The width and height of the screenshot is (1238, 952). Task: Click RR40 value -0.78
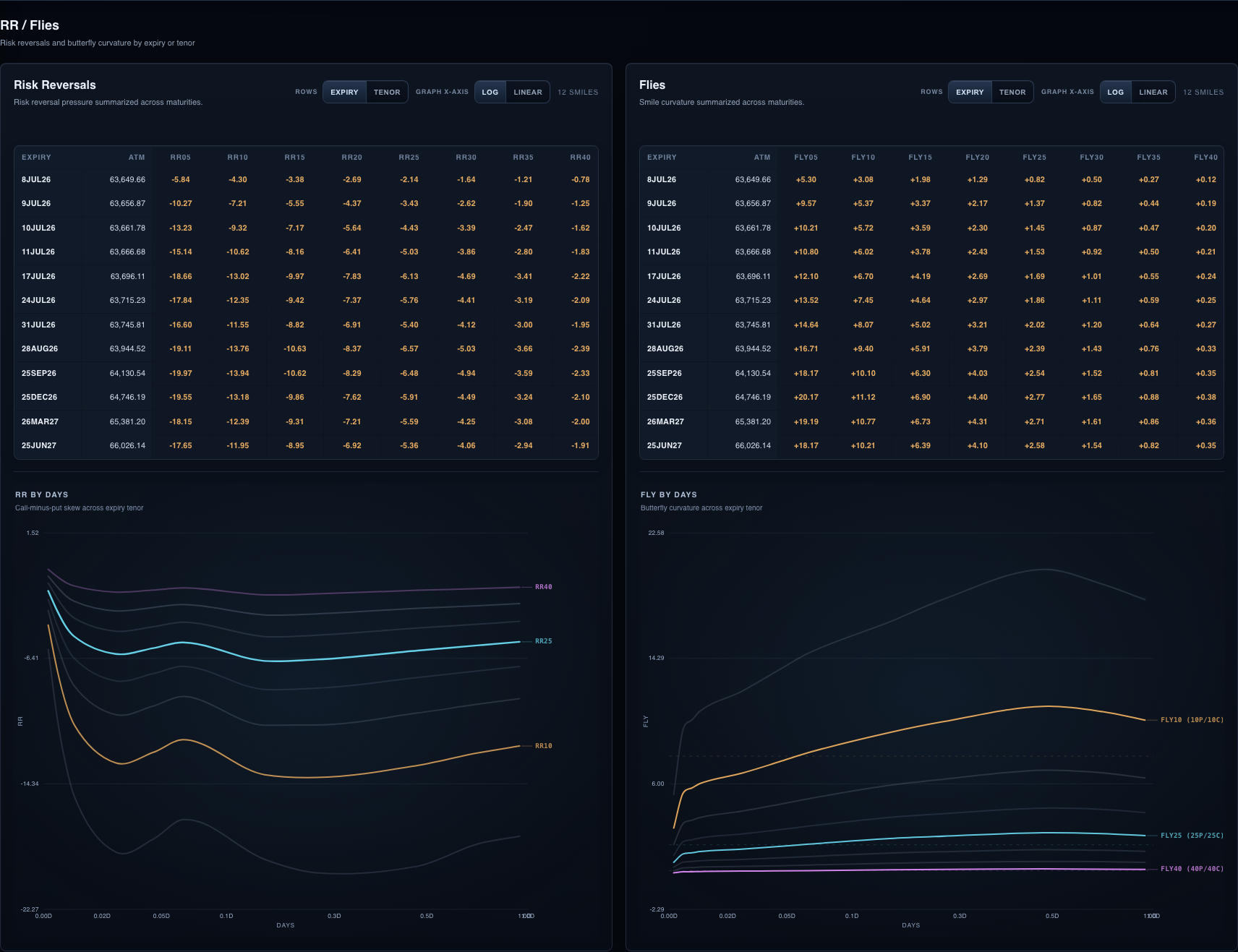tap(581, 179)
